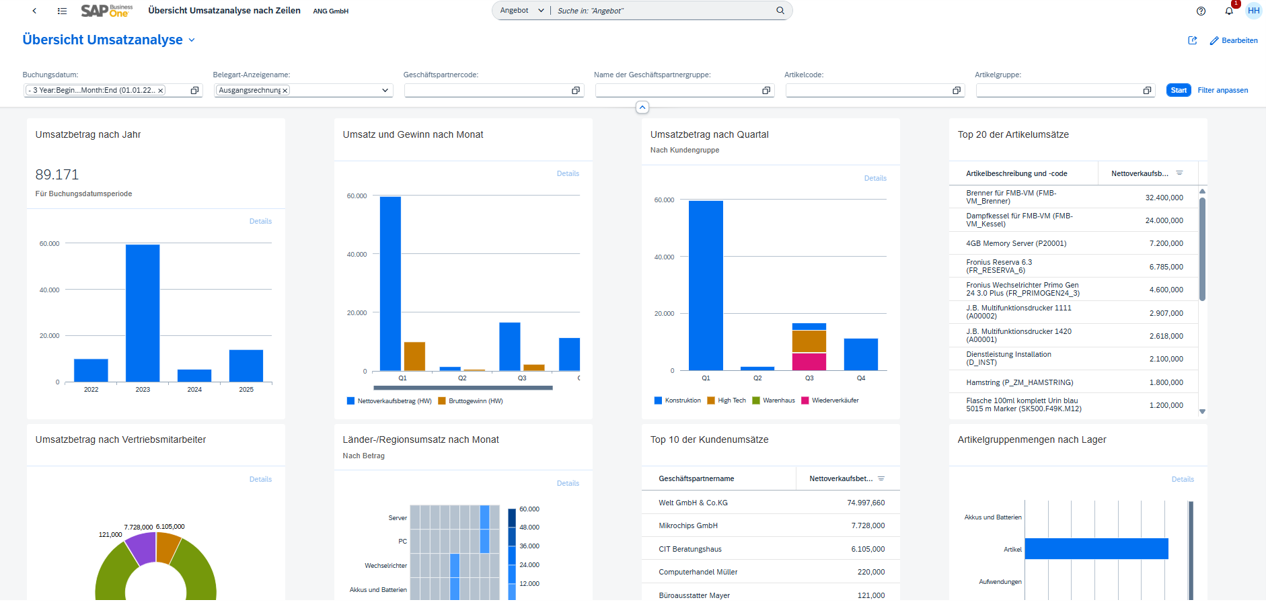Sort the Nettoverkaufsbetrag column in Artikelumsätze table
Screen dimensions: 1266x601
point(1179,173)
